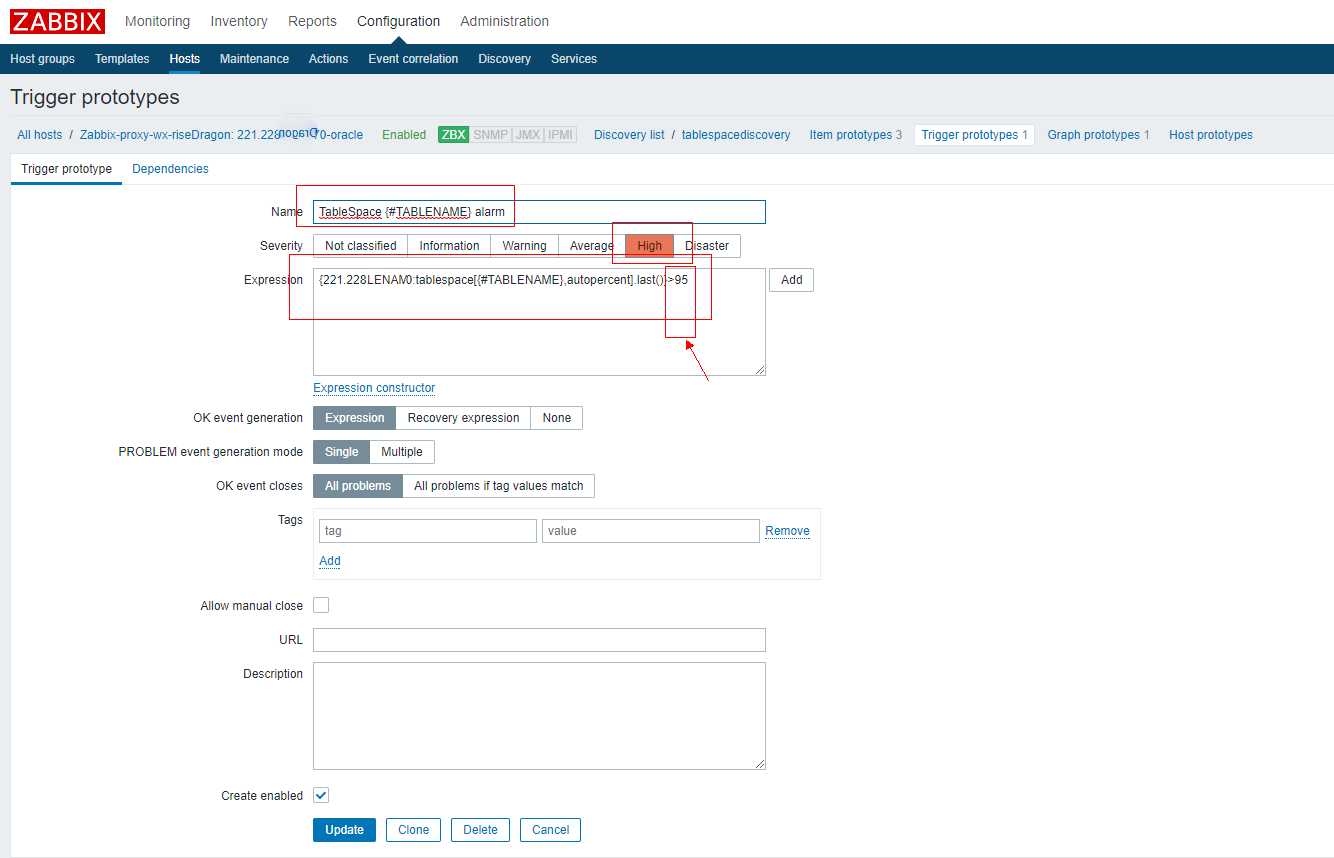Set severity to Disaster
Screen dimensions: 1334x858
707,246
